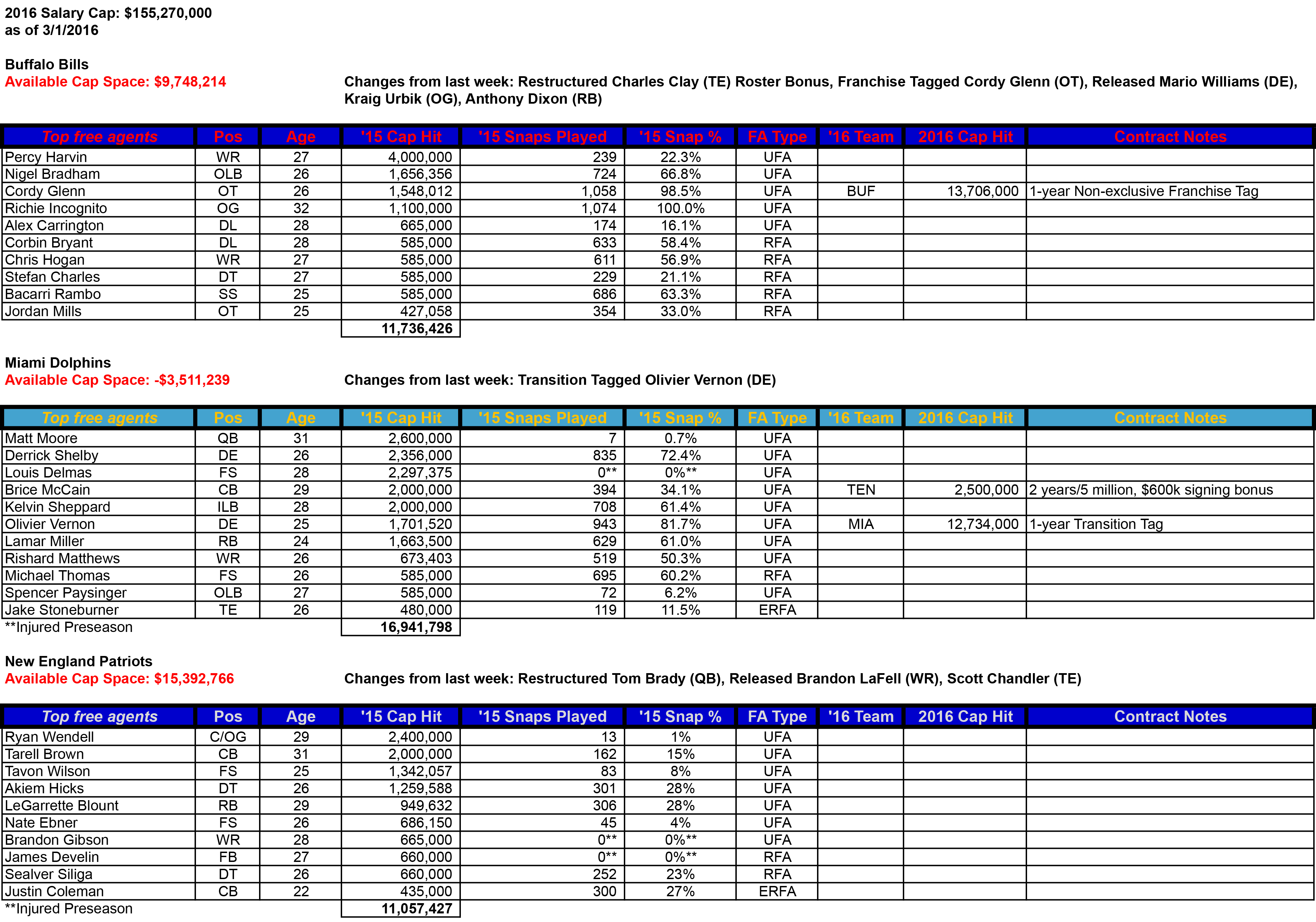Click Kelvin Sheppard's ILB position cell

(228, 507)
